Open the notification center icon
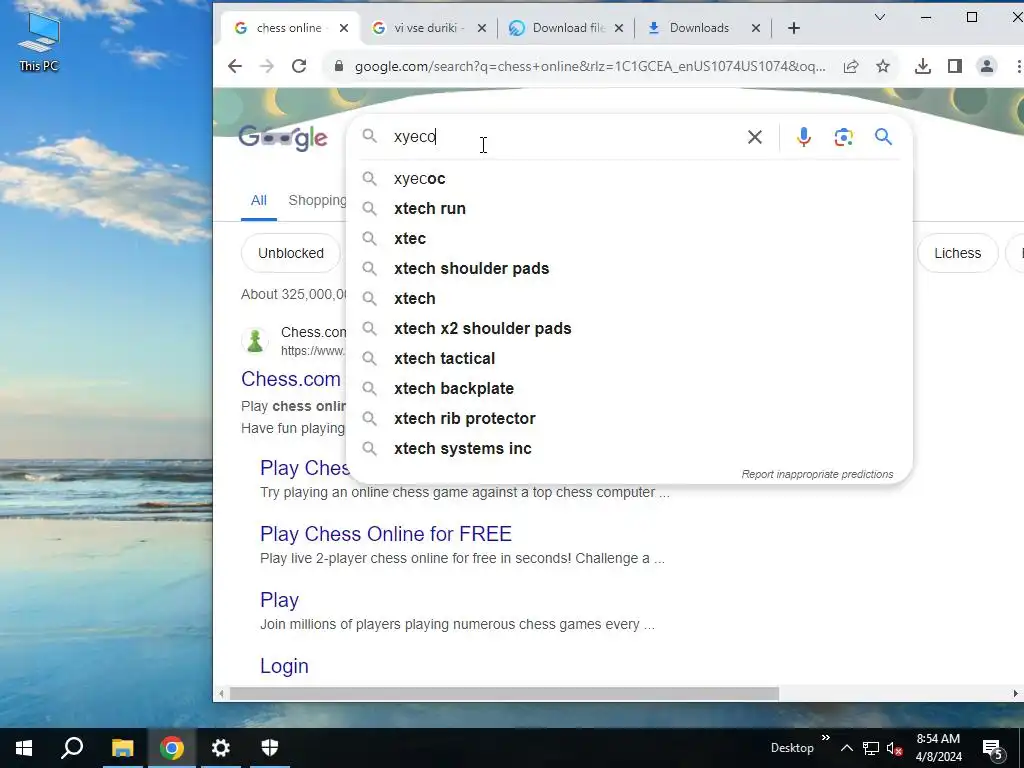Viewport: 1024px width, 768px height. (992, 748)
